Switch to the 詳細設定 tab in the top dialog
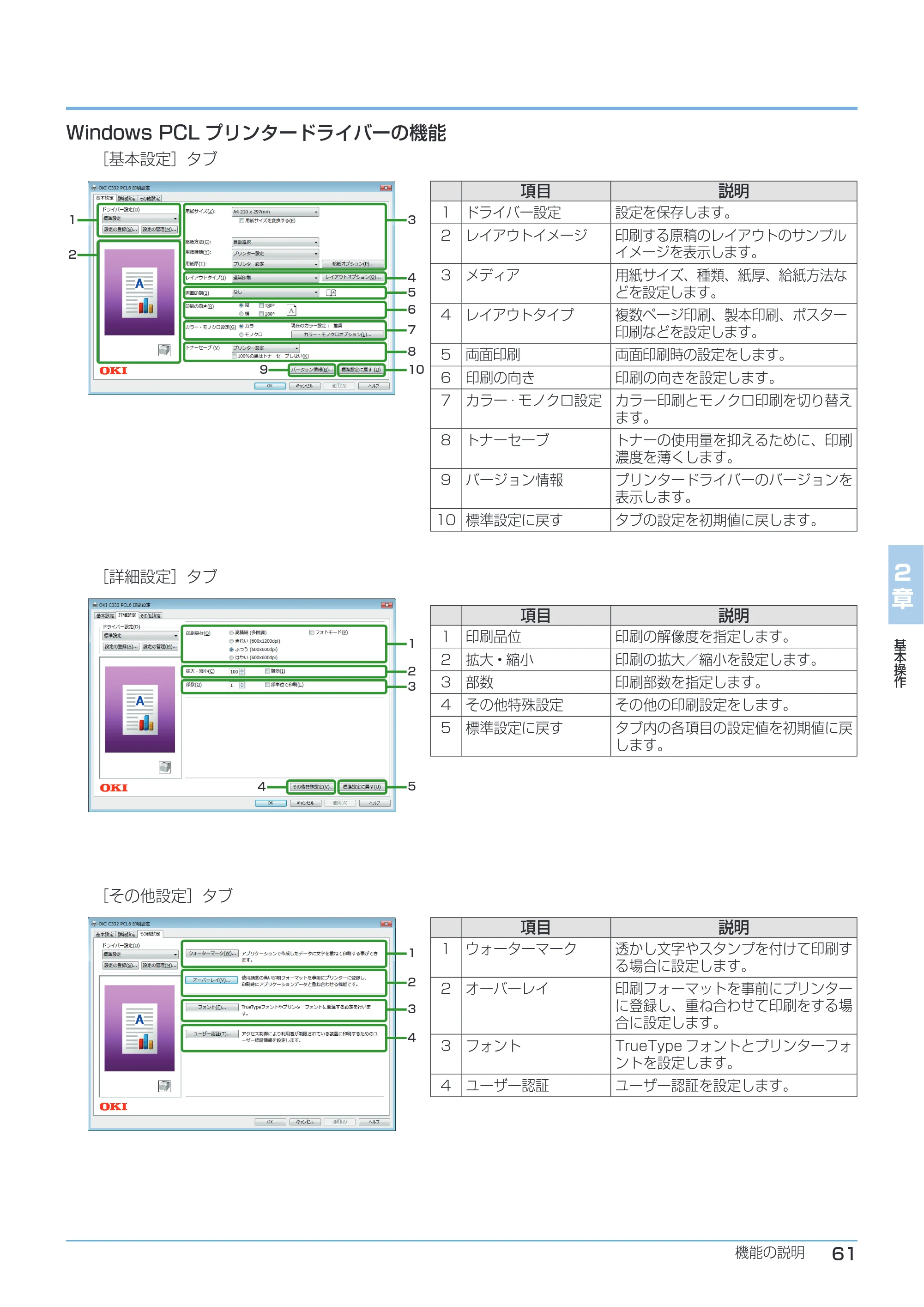The width and height of the screenshot is (924, 1307). [127, 199]
